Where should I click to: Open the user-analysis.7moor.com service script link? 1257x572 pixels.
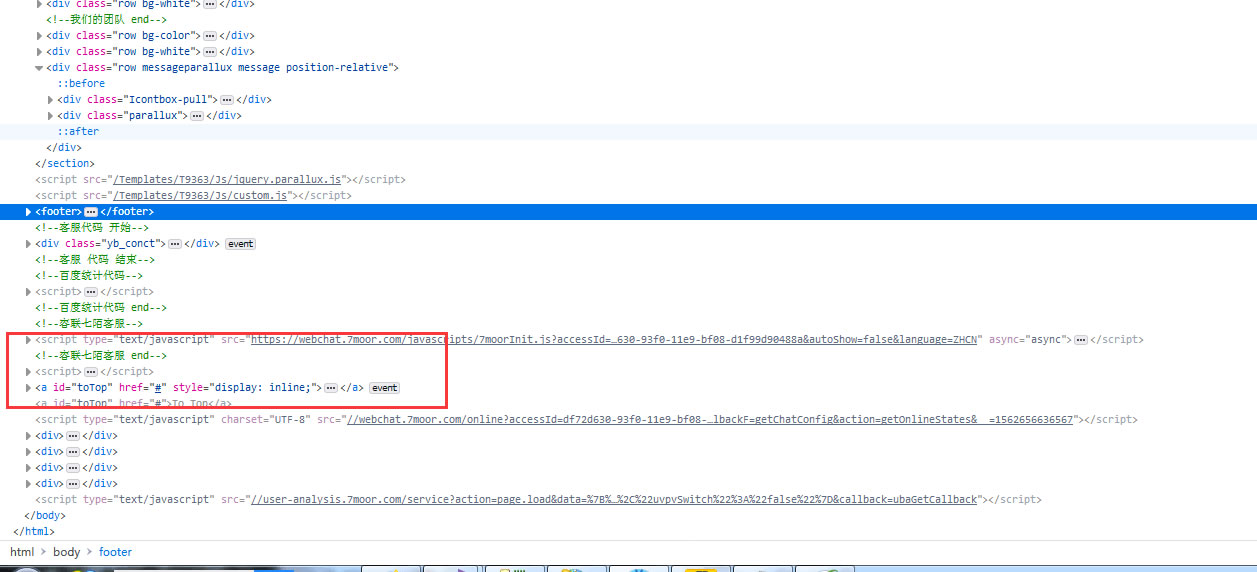[x=613, y=500]
